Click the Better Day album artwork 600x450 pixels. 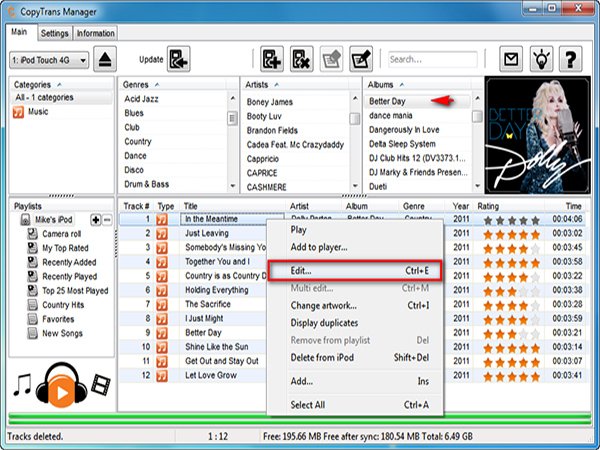tap(537, 135)
